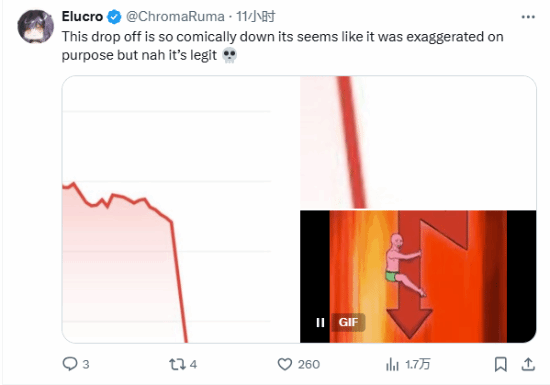This screenshot has width=550, height=385.
Task: Bookmark this tweet
Action: click(501, 364)
